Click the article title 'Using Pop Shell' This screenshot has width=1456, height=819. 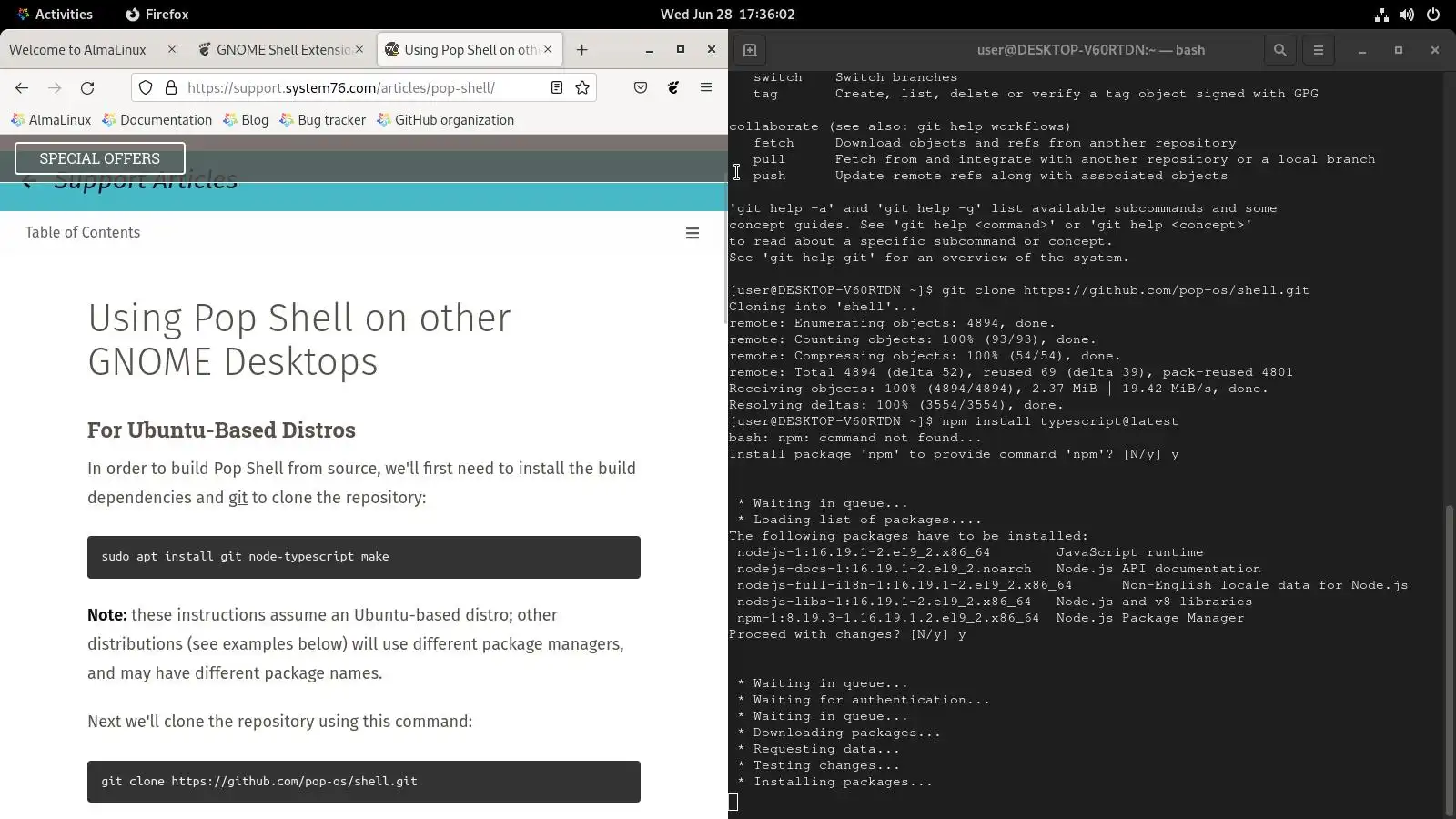[x=299, y=339]
